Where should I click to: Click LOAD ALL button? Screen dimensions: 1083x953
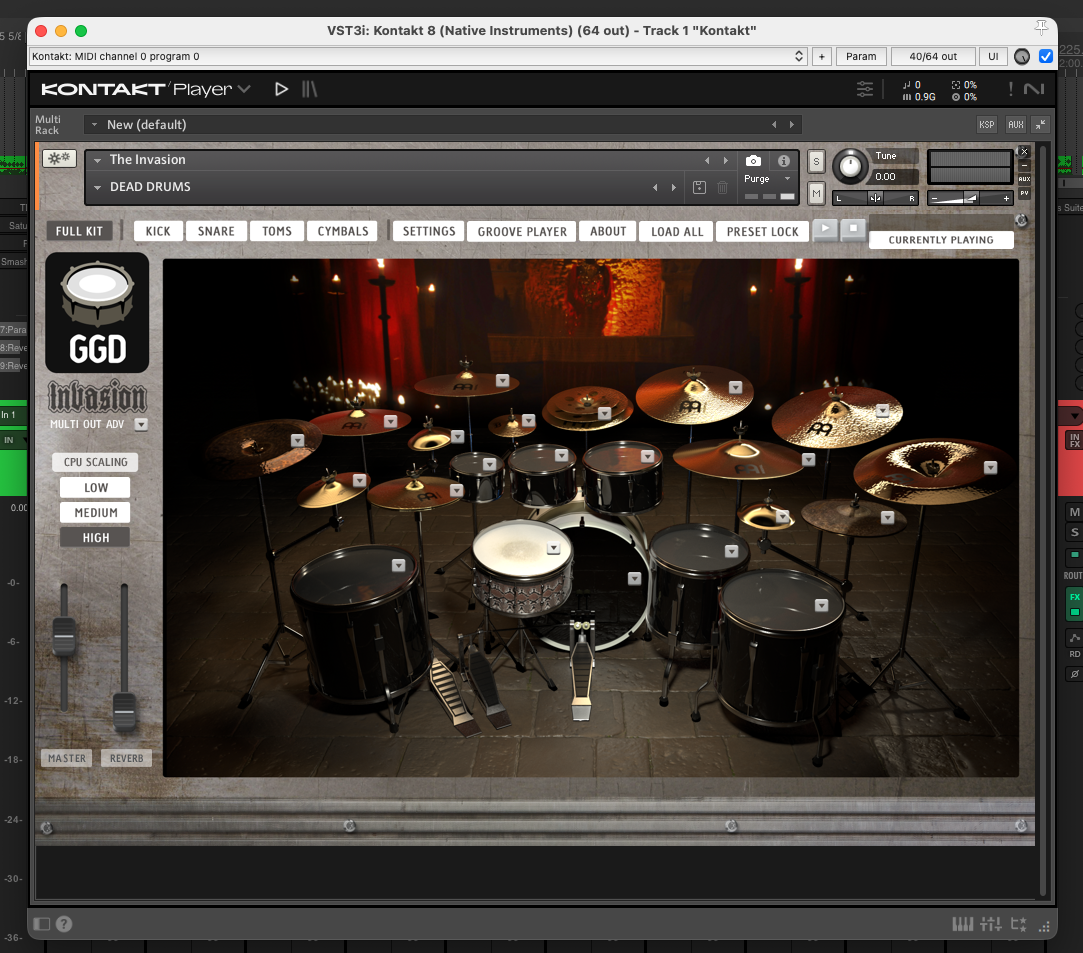677,231
